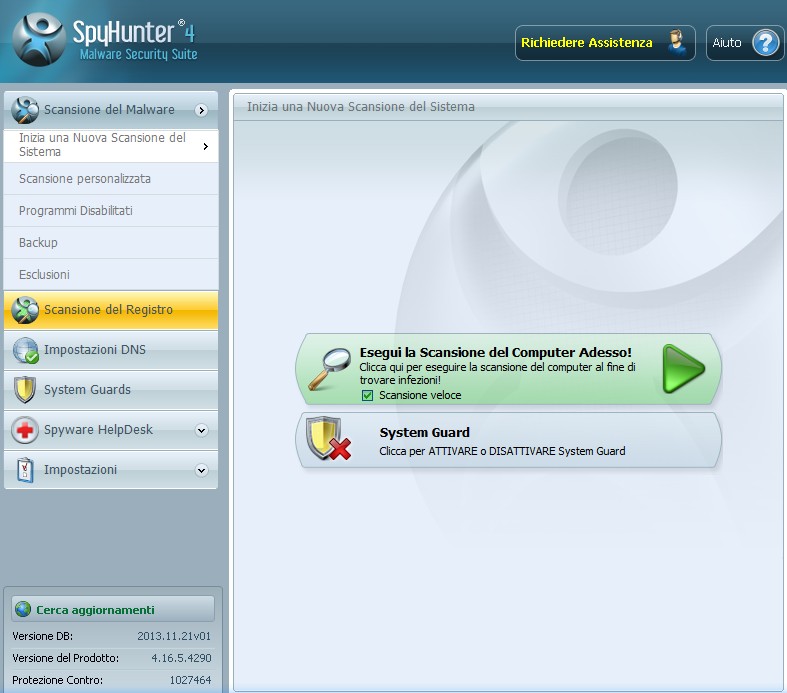787x693 pixels.
Task: Click the blue question mark help icon
Action: 765,43
